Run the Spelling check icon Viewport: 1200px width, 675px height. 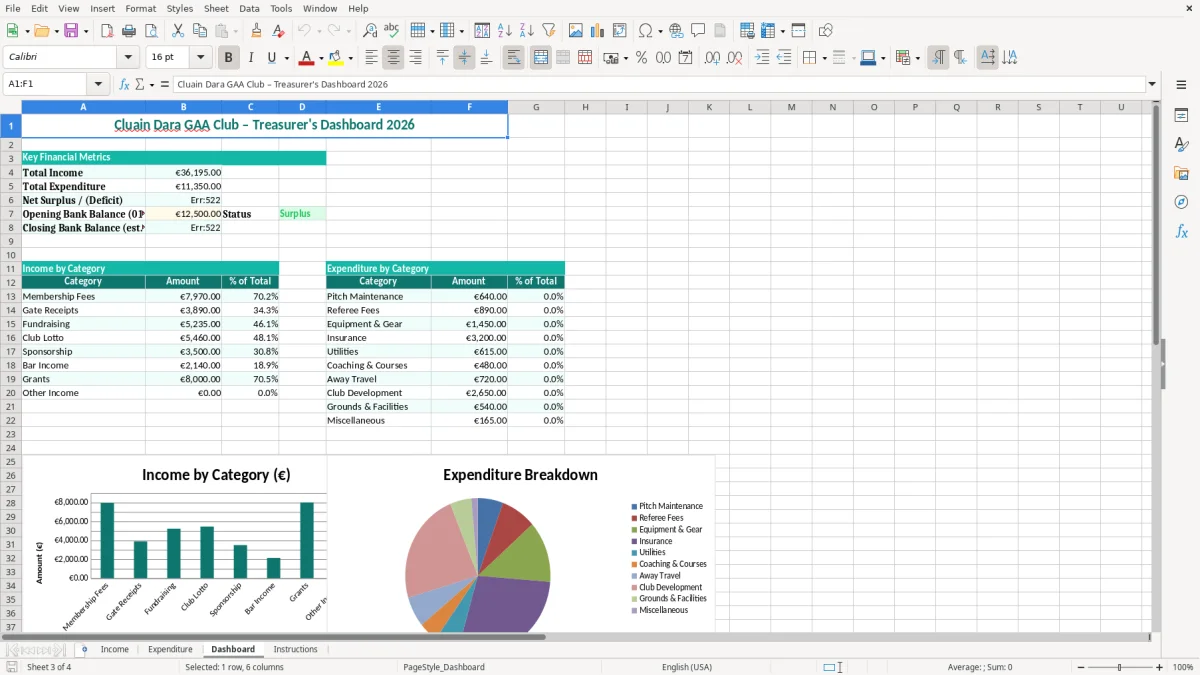click(392, 31)
